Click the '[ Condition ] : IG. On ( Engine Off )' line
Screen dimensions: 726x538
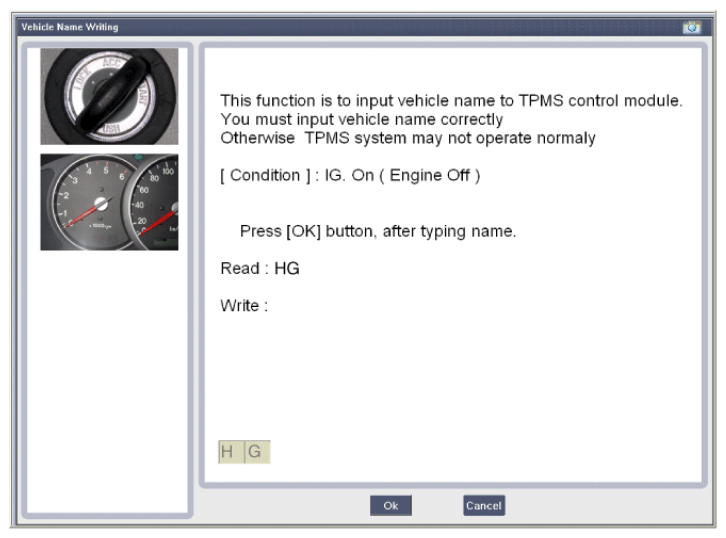350,175
